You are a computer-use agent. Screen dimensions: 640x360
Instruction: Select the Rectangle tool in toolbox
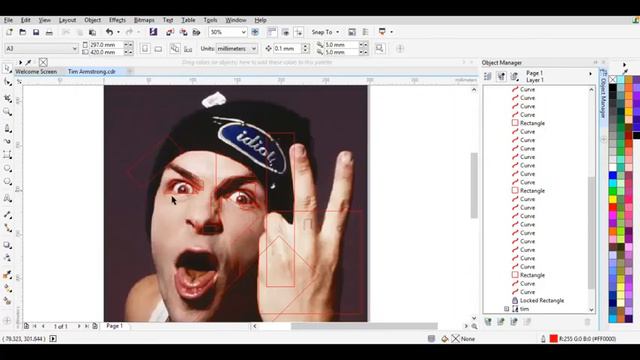(x=7, y=155)
